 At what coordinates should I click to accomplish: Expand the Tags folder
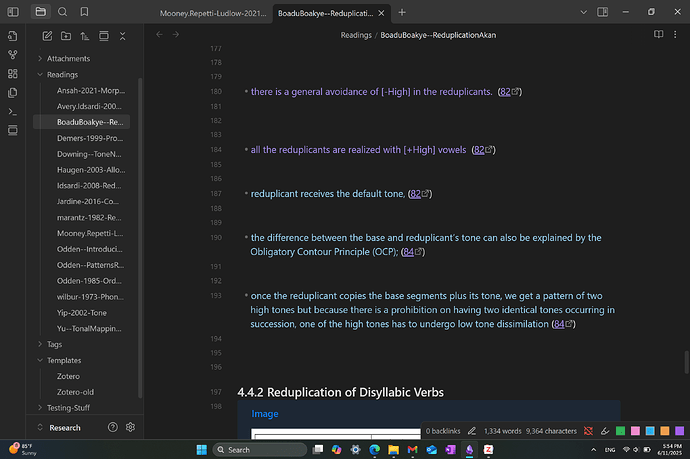pyautogui.click(x=54, y=344)
